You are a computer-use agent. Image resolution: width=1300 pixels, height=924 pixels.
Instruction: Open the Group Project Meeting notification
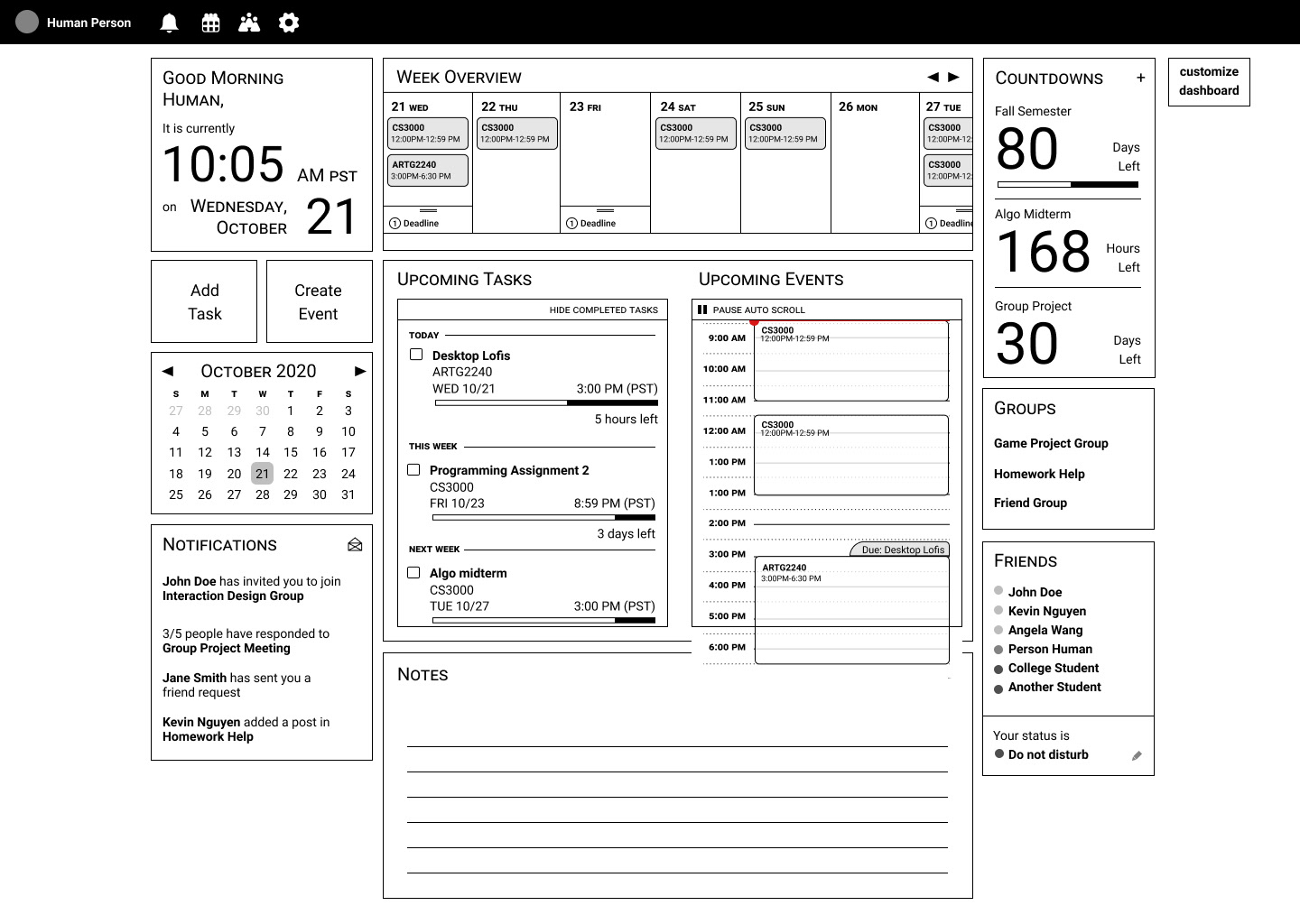[246, 641]
